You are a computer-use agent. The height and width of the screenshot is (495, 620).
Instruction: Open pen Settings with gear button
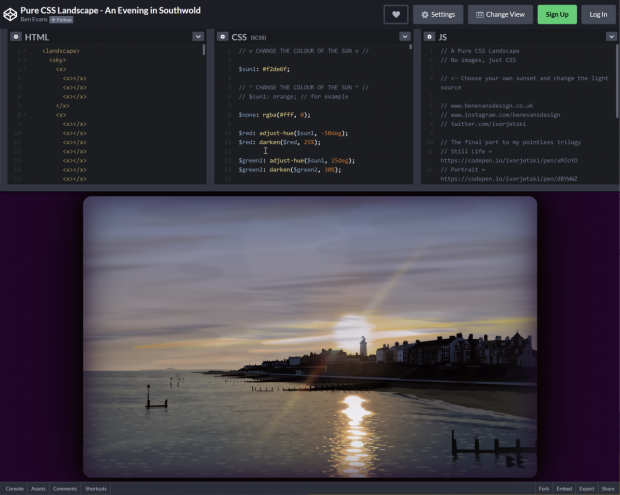(437, 15)
